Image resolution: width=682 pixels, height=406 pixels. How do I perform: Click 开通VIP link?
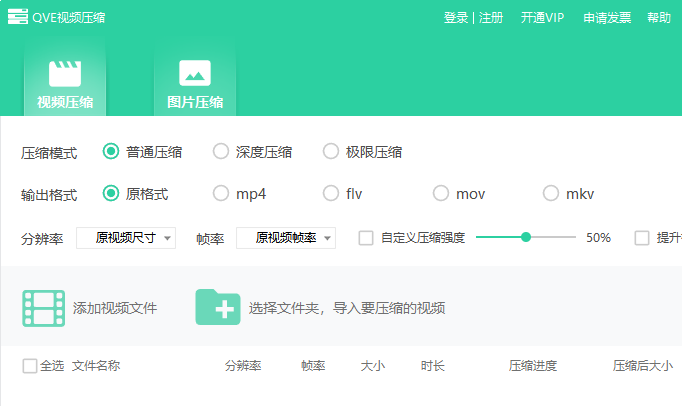[542, 18]
